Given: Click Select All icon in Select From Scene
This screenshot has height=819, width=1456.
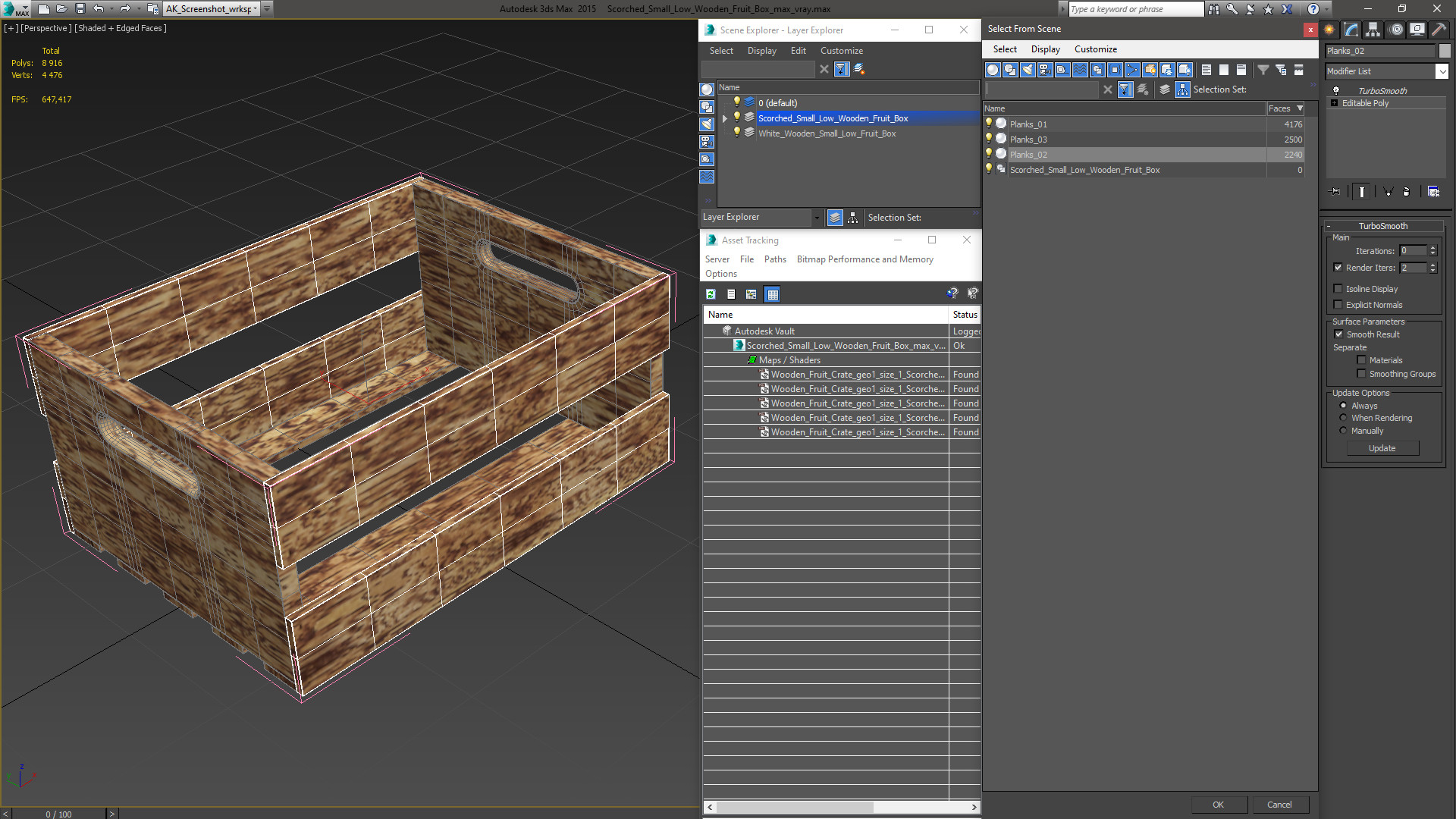Looking at the screenshot, I should 1207,70.
